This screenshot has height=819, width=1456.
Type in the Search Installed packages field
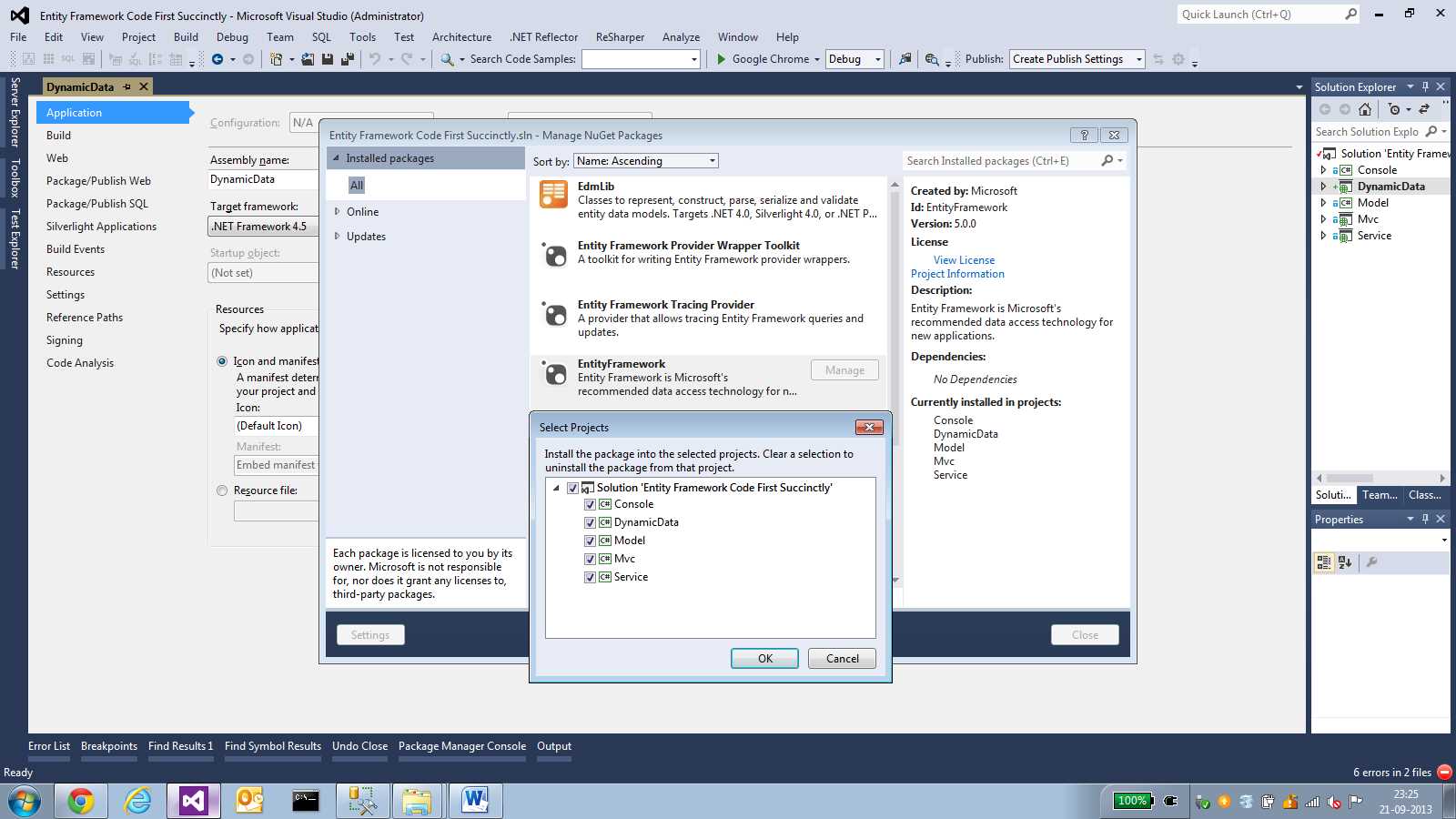[x=992, y=160]
